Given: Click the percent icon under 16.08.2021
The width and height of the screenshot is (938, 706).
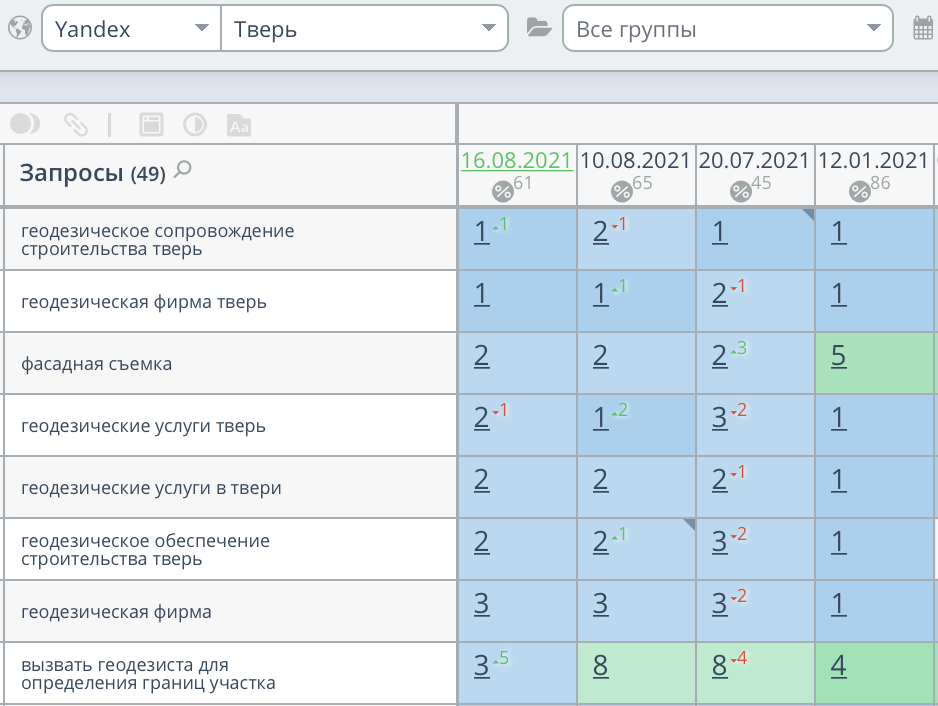Looking at the screenshot, I should (x=502, y=191).
